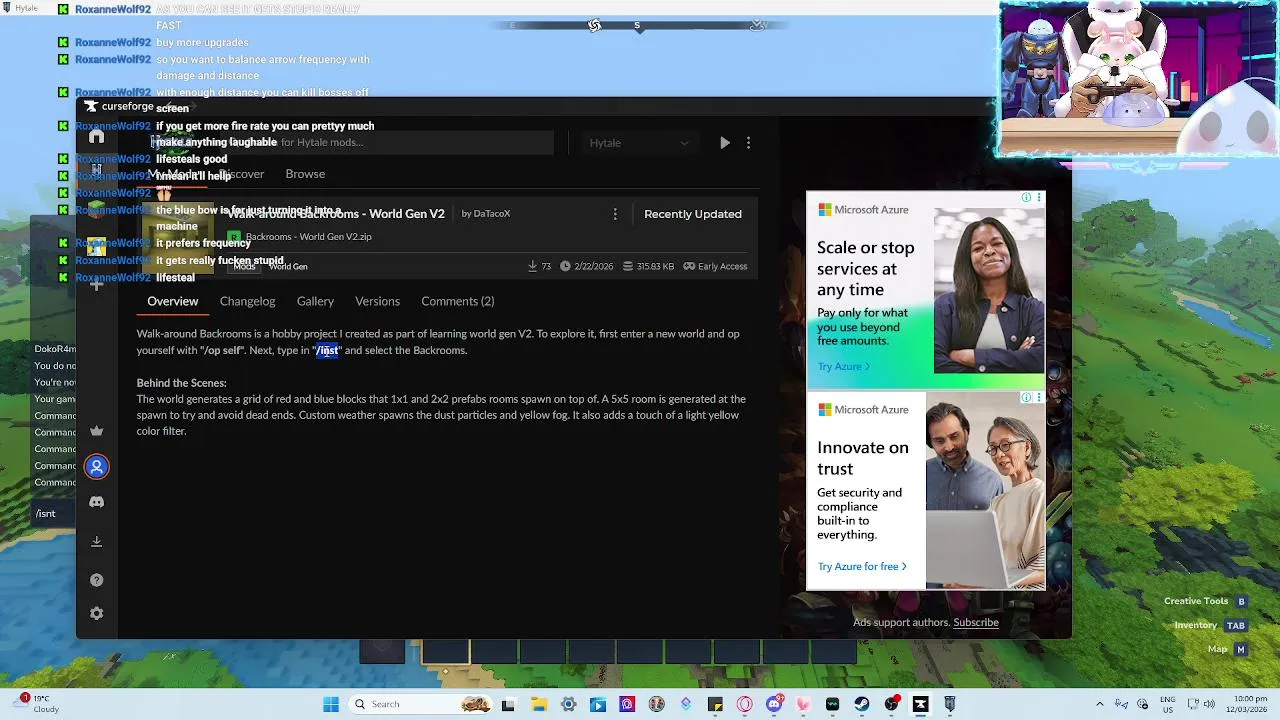Open the Gallery tab

[315, 301]
